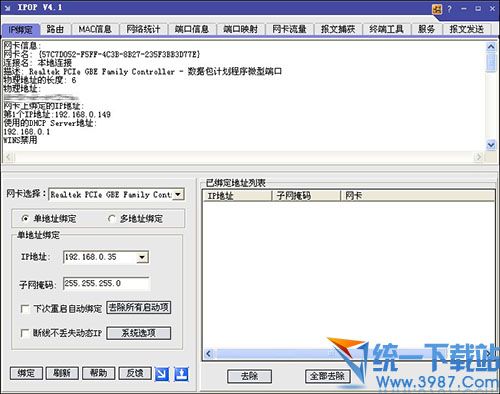Switch to the IP绑定 tab
Screen dimensions: 500x394
coord(20,30)
